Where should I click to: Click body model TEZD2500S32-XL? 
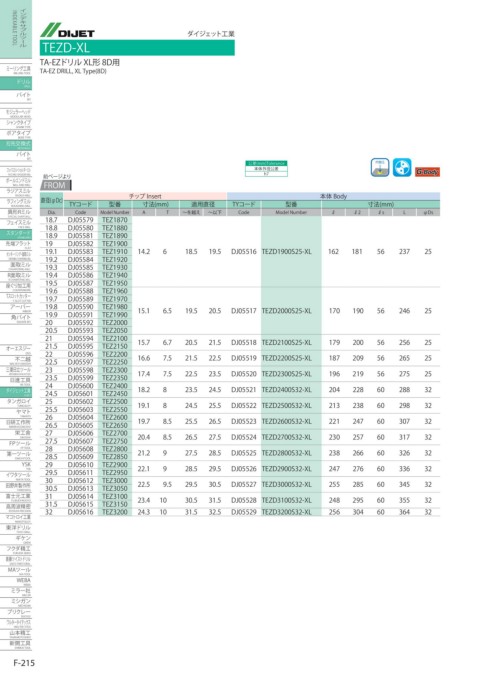pos(287,406)
